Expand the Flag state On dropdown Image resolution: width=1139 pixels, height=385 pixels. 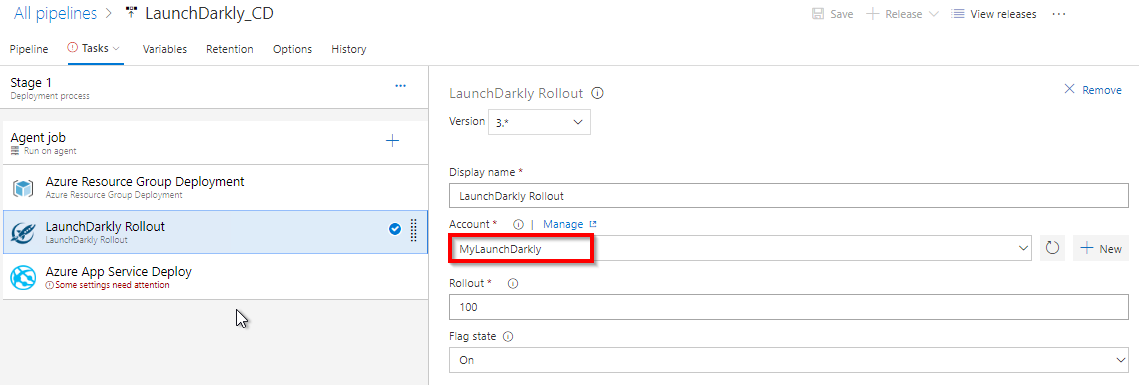(789, 360)
